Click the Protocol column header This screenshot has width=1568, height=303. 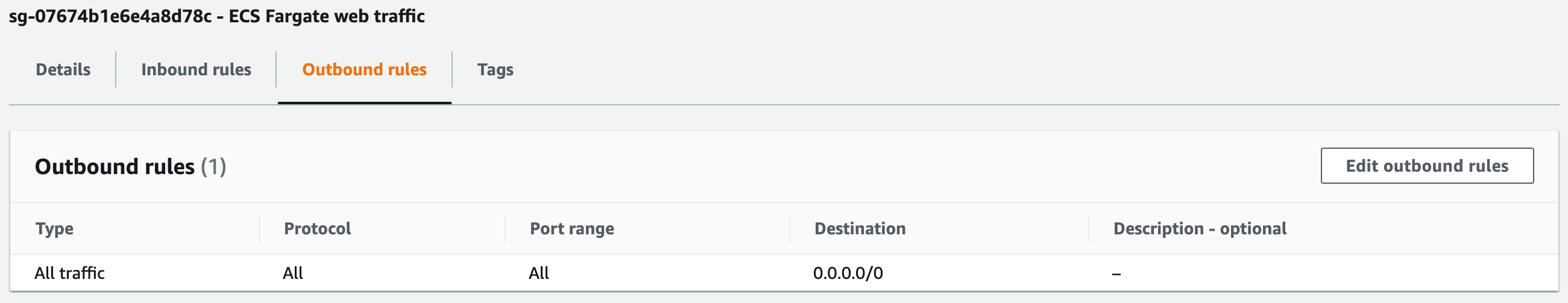[x=317, y=229]
